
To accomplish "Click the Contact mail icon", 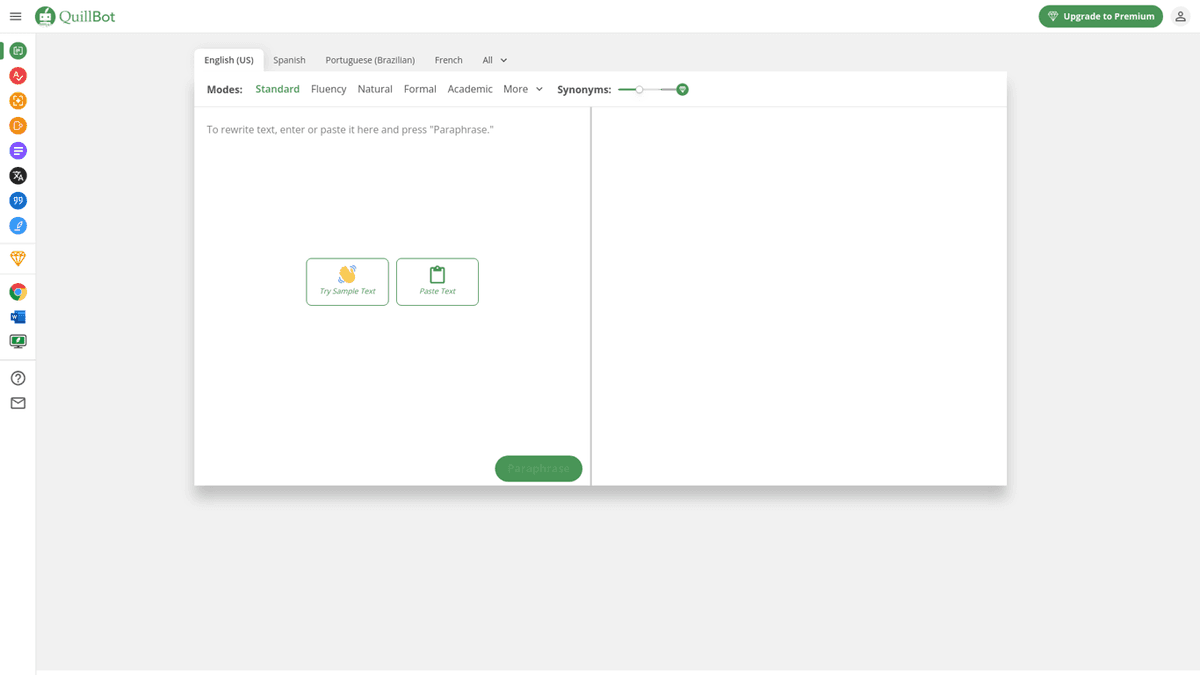I will 18,403.
